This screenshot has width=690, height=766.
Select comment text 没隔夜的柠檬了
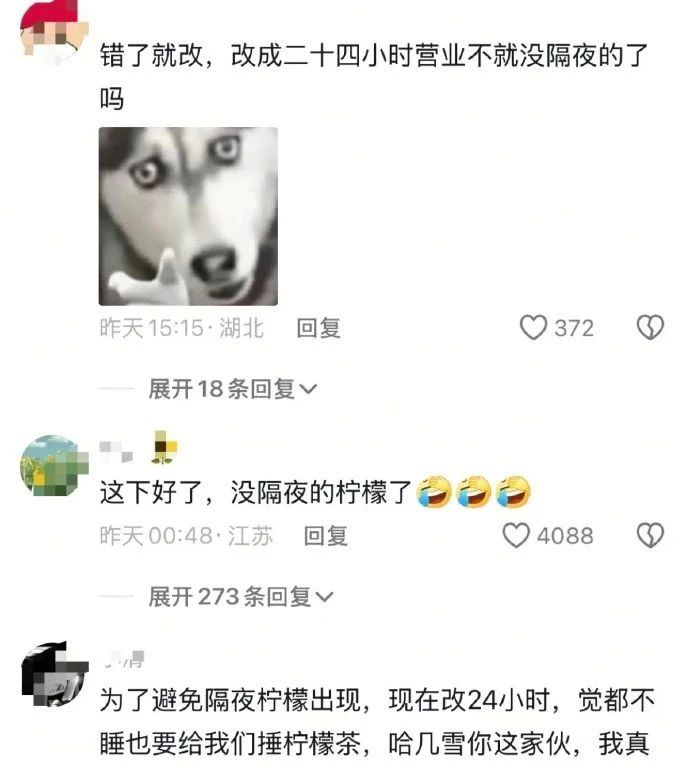[322, 492]
